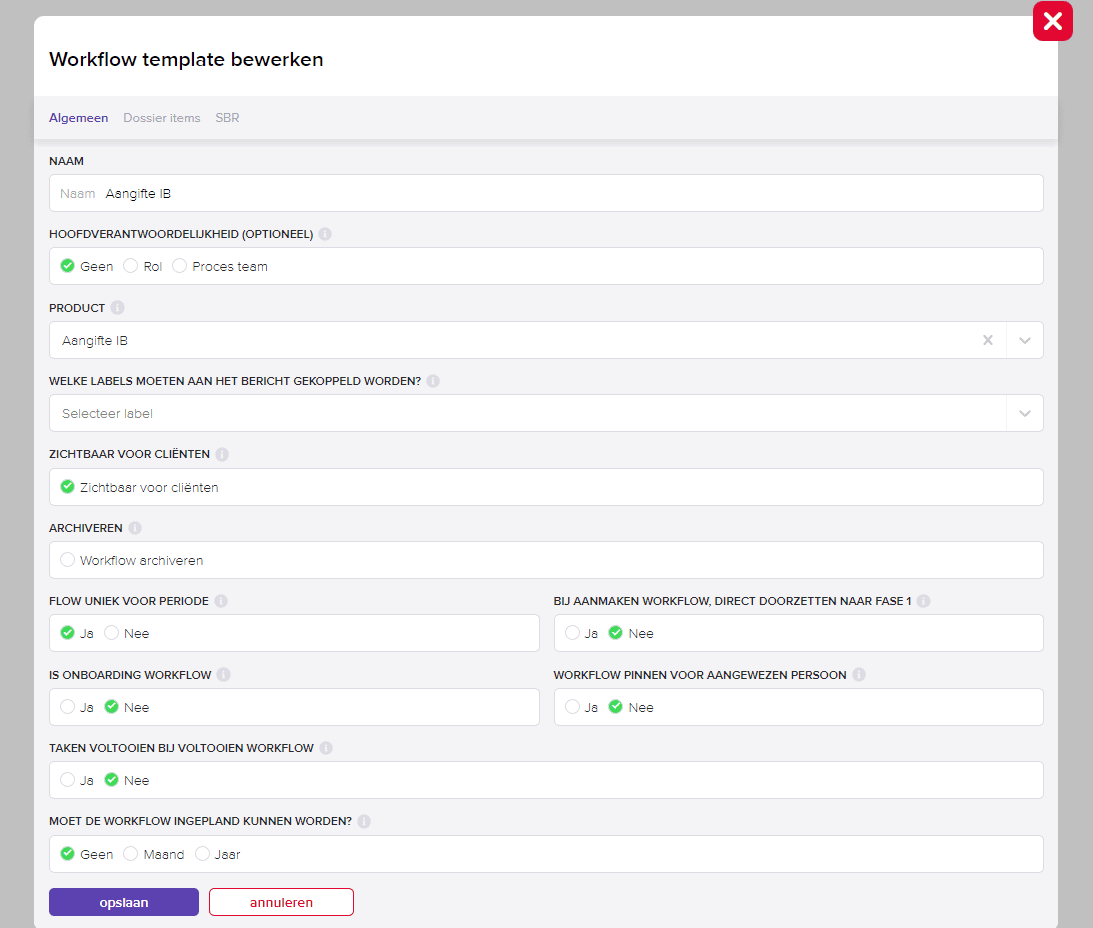Enable Workflow archiveren option
This screenshot has height=928, width=1093.
(68, 560)
